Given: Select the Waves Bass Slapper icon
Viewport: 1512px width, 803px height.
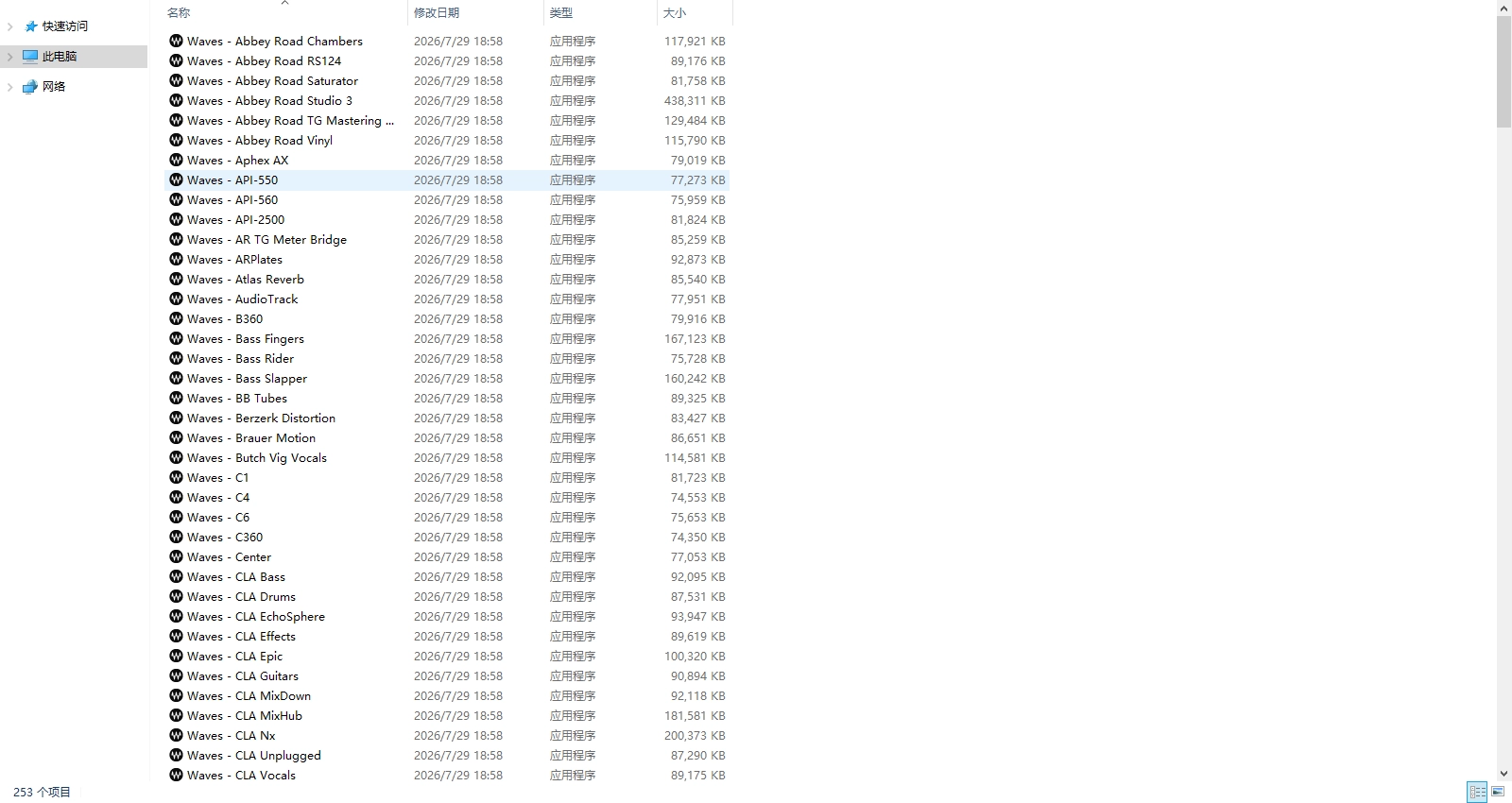Looking at the screenshot, I should [176, 378].
